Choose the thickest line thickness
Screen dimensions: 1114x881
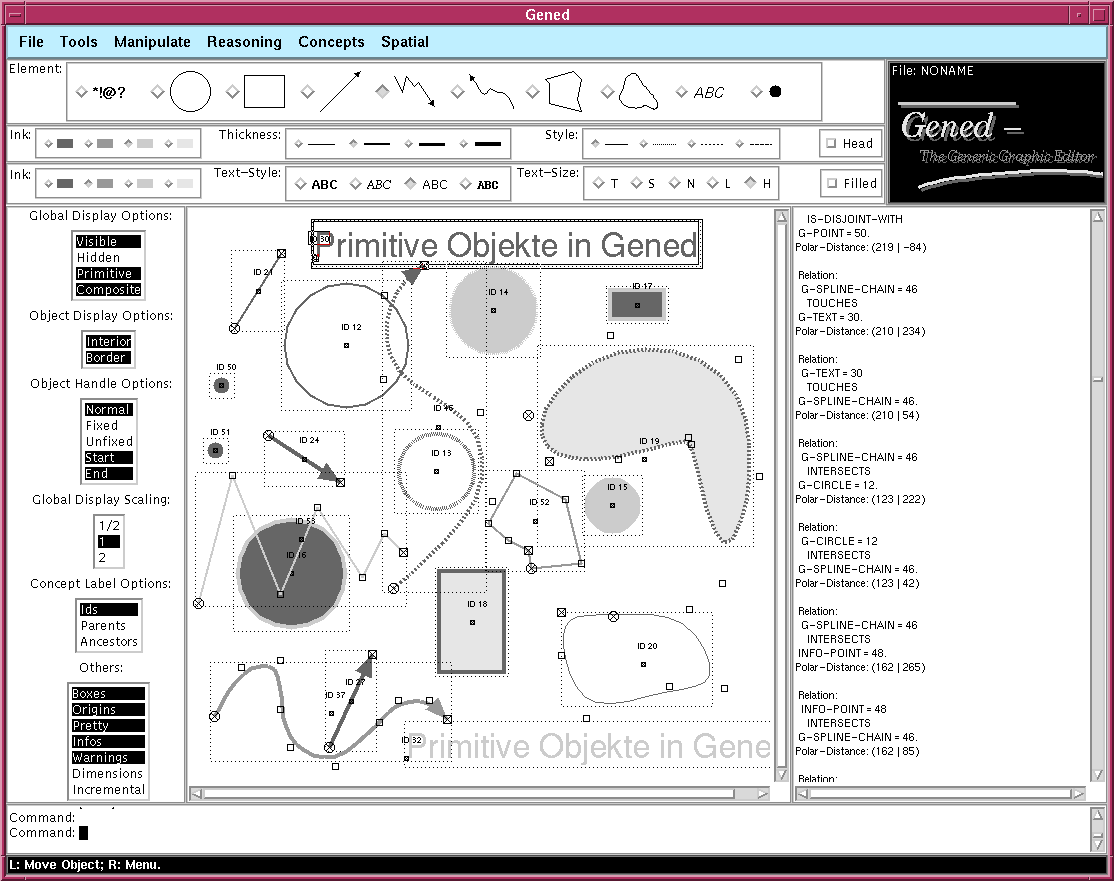pyautogui.click(x=481, y=144)
